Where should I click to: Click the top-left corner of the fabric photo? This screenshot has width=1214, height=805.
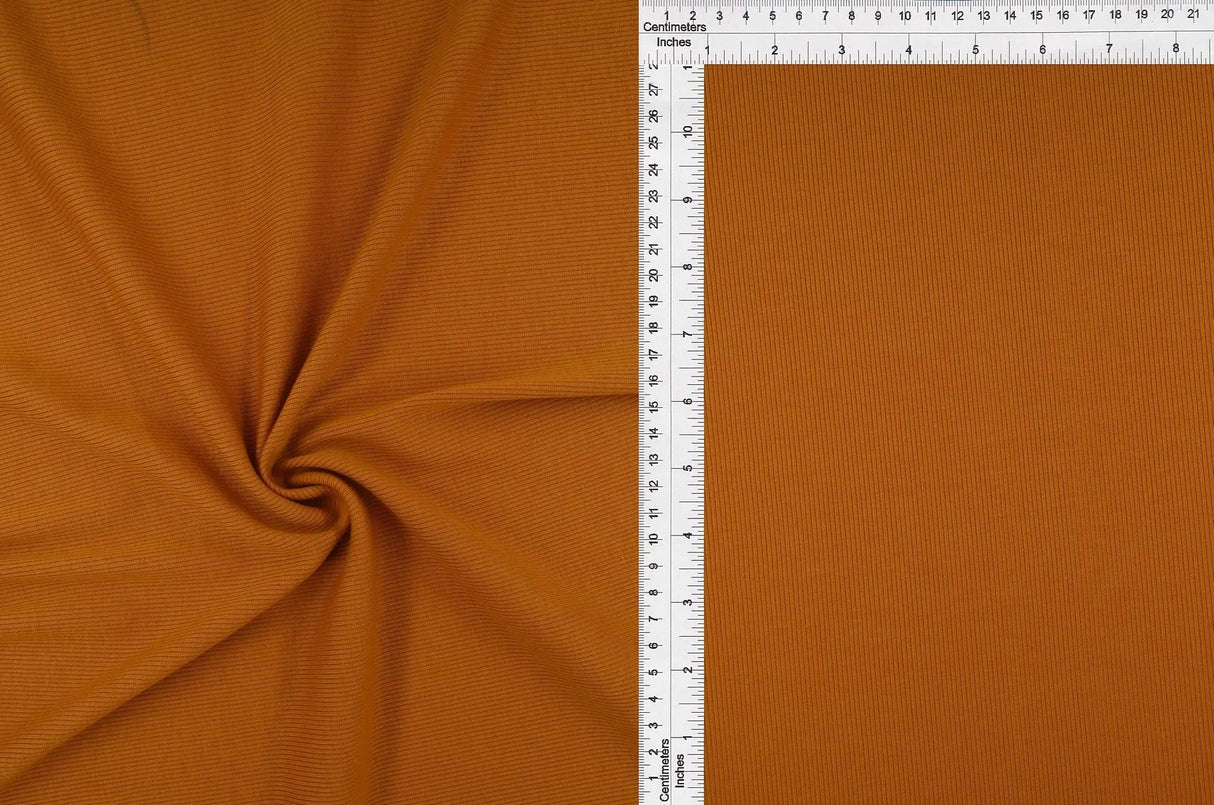[x=10, y=10]
